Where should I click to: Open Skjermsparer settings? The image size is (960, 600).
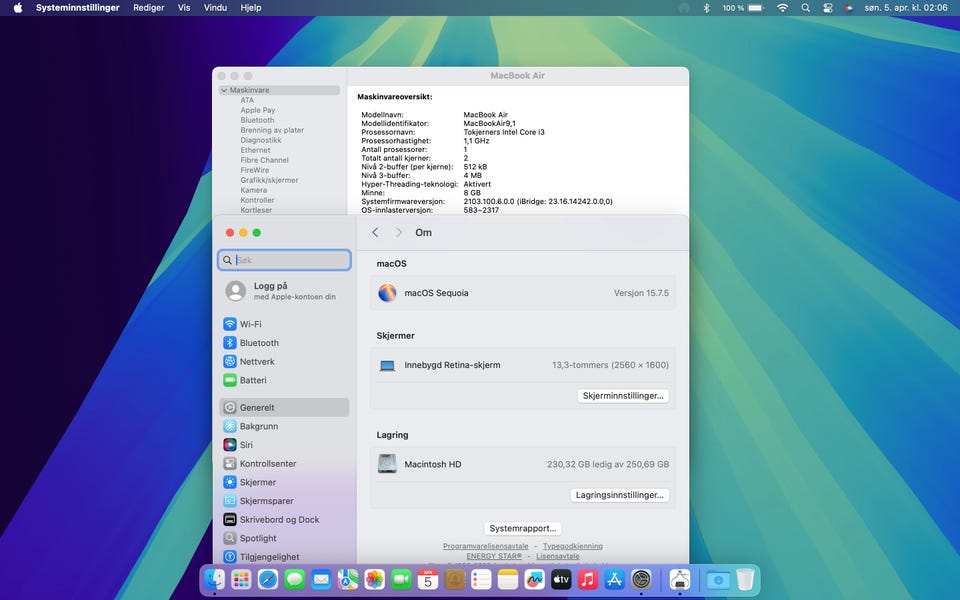(x=284, y=501)
